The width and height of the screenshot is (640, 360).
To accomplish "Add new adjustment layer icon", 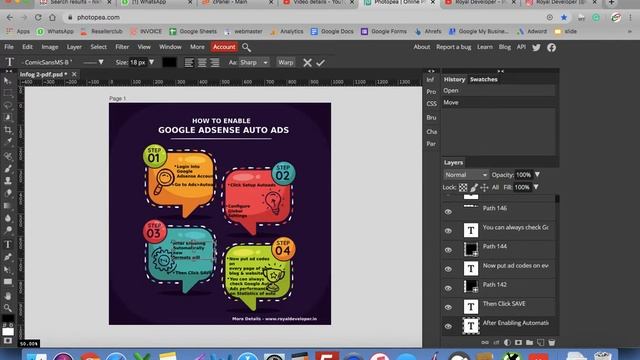I will coord(507,342).
